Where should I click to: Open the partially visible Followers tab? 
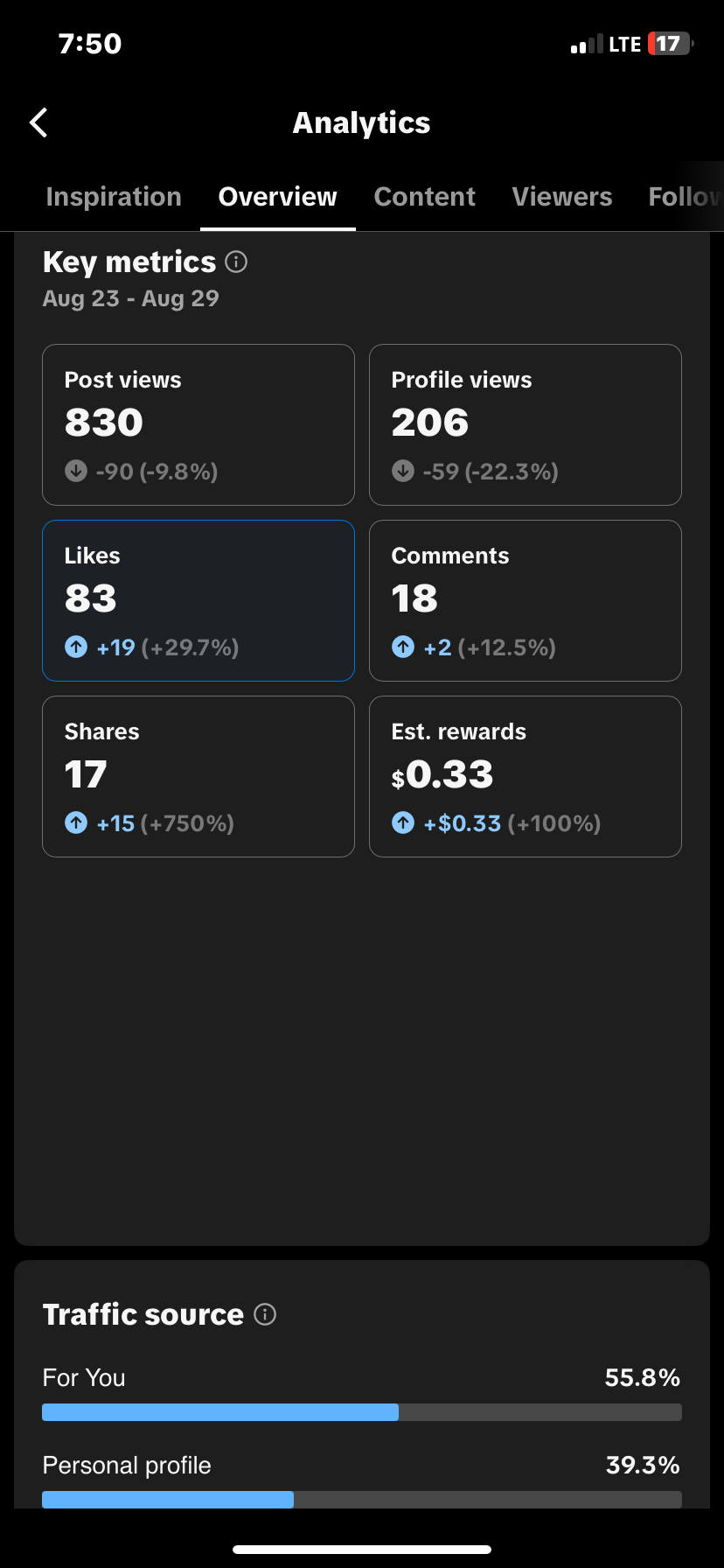pos(686,197)
